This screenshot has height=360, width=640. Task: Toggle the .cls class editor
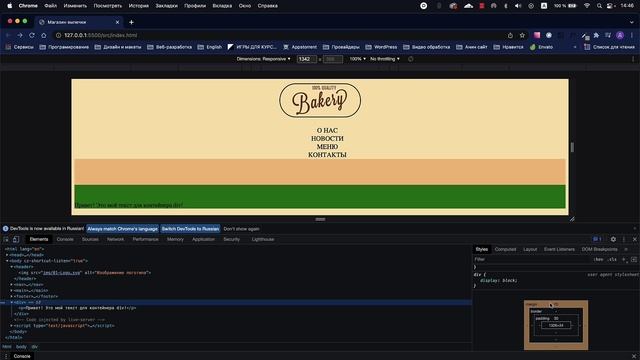[x=612, y=259]
